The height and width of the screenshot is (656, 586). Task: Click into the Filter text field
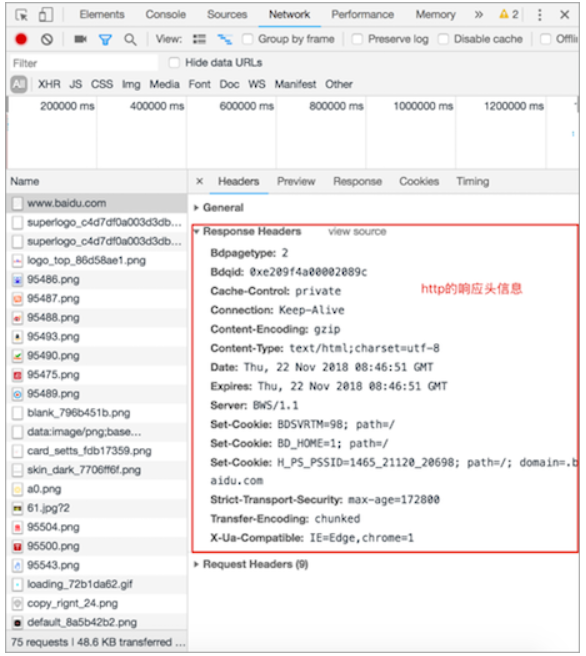(84, 63)
